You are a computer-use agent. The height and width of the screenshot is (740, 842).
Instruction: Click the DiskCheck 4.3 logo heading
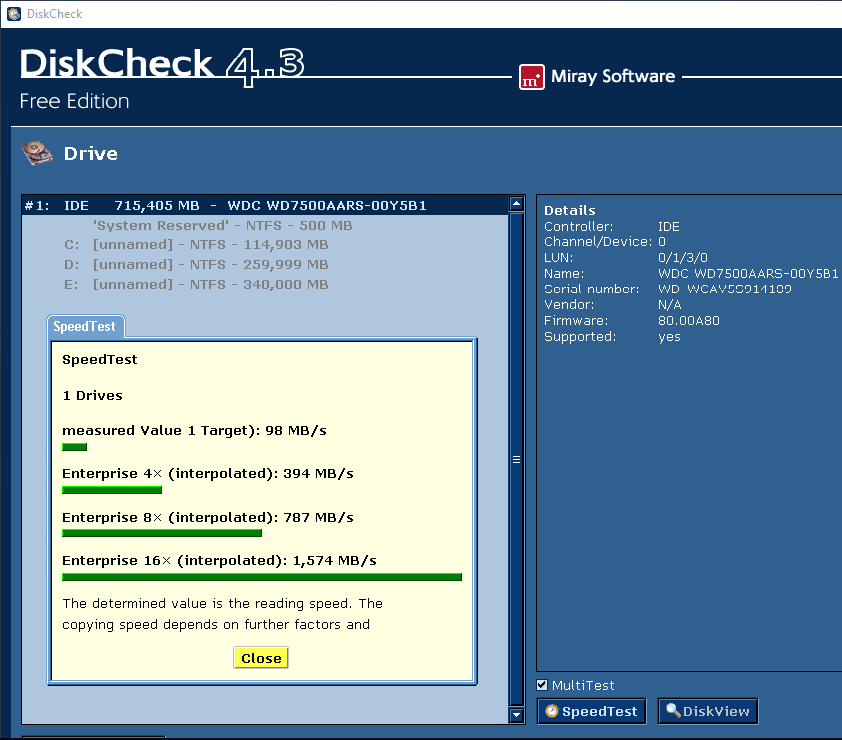coord(162,66)
